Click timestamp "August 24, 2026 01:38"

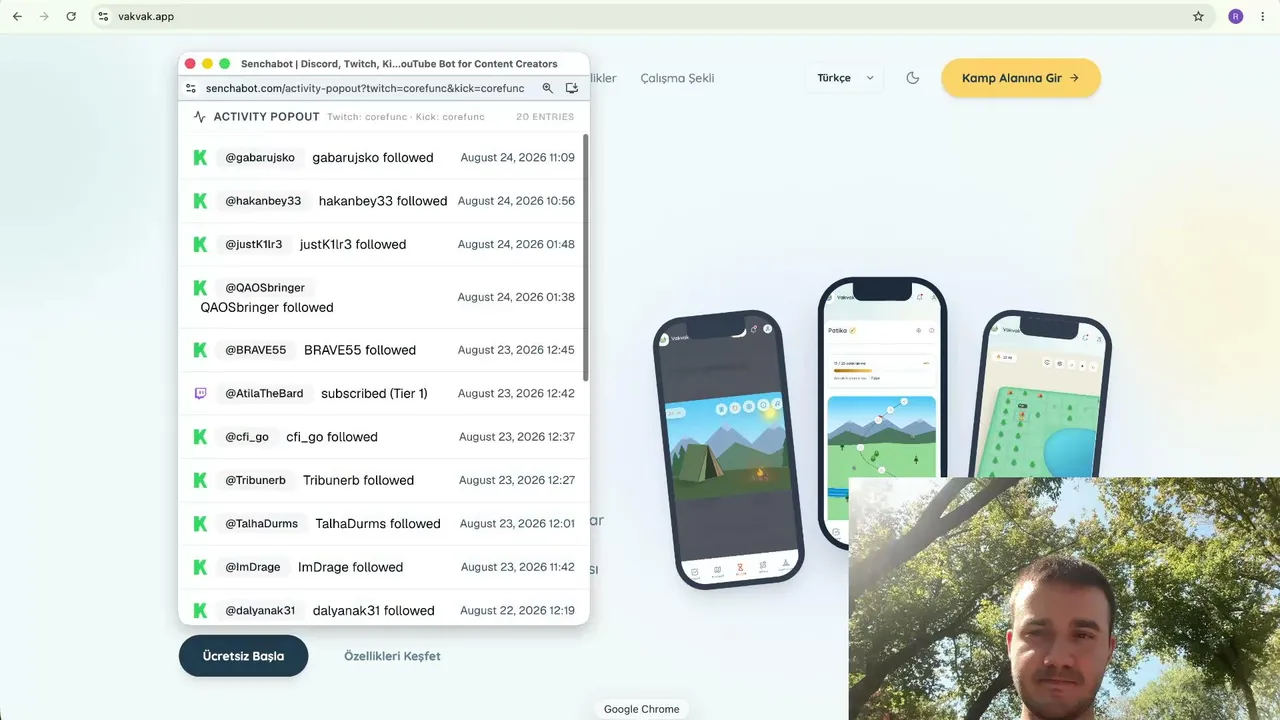(516, 297)
